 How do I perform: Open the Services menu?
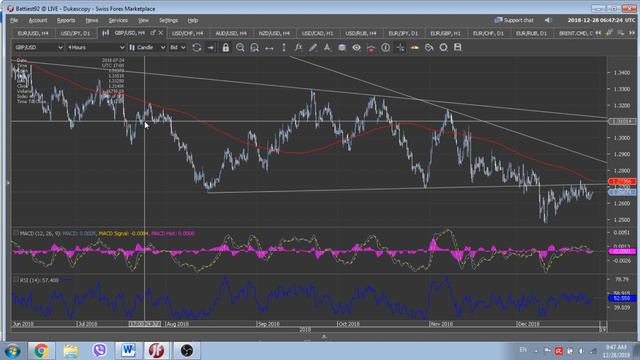(x=118, y=20)
